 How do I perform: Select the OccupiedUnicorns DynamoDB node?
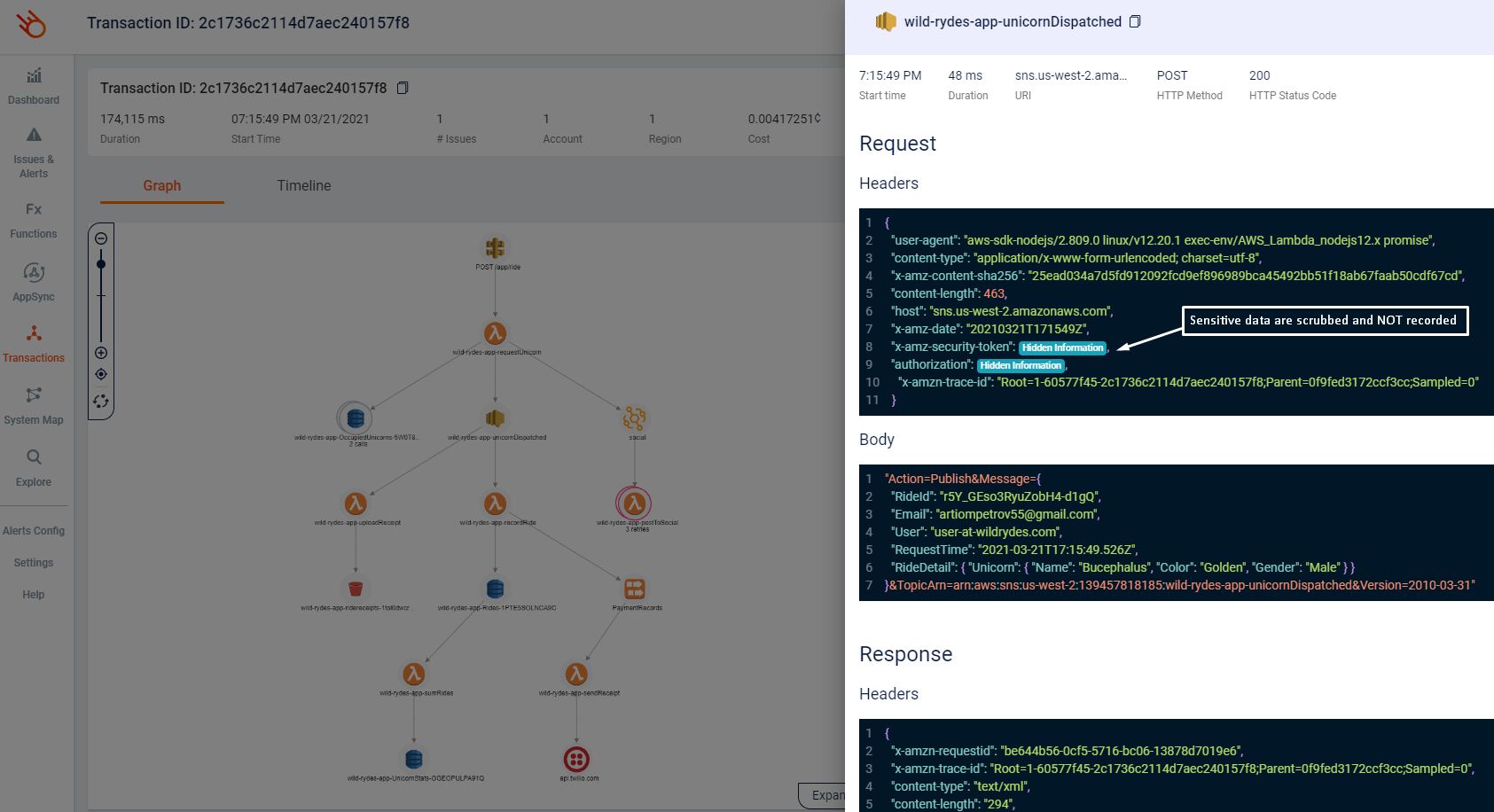pyautogui.click(x=355, y=418)
